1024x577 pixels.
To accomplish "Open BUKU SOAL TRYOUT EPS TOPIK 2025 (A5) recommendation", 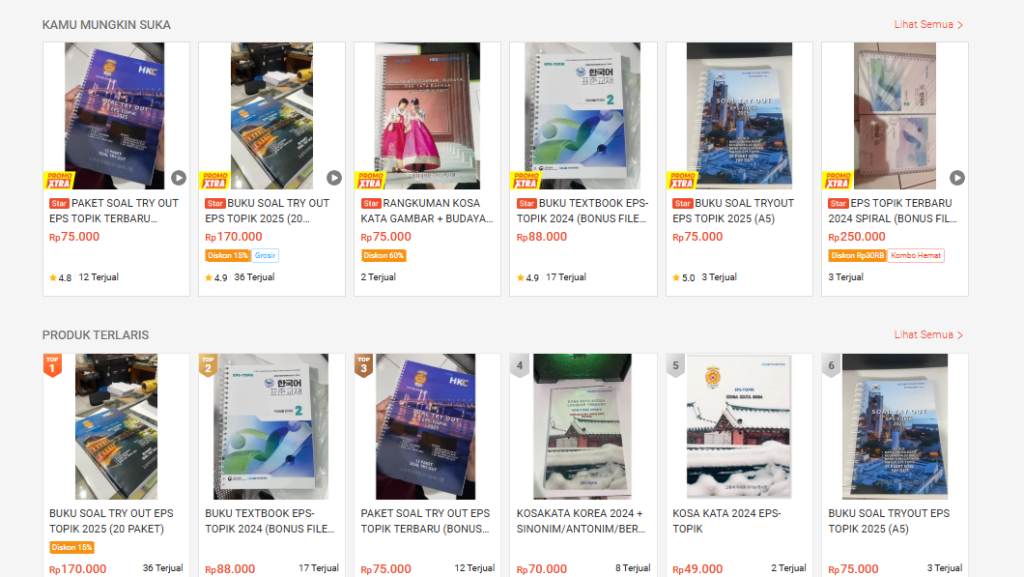I will click(733, 211).
